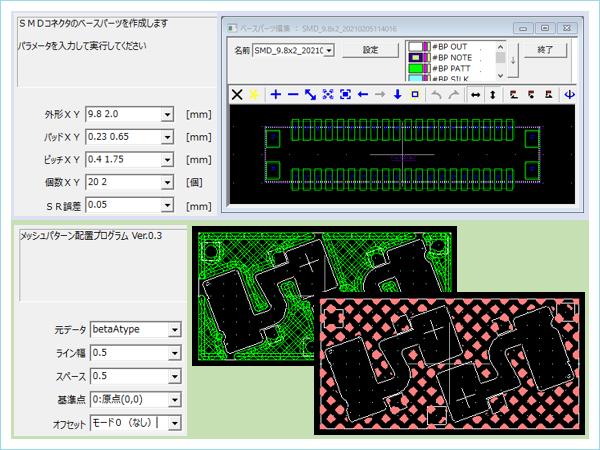Click into the ピッチXY value field
Viewport: 600px width, 450px height.
(123, 159)
